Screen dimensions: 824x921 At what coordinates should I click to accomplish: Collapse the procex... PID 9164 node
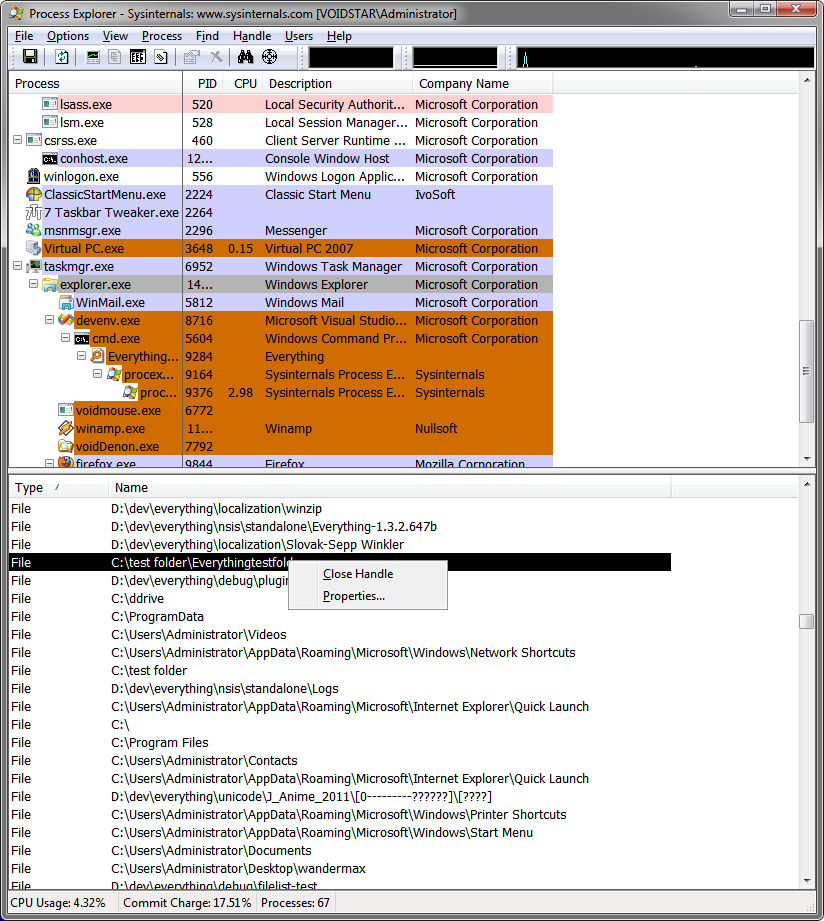click(x=97, y=374)
